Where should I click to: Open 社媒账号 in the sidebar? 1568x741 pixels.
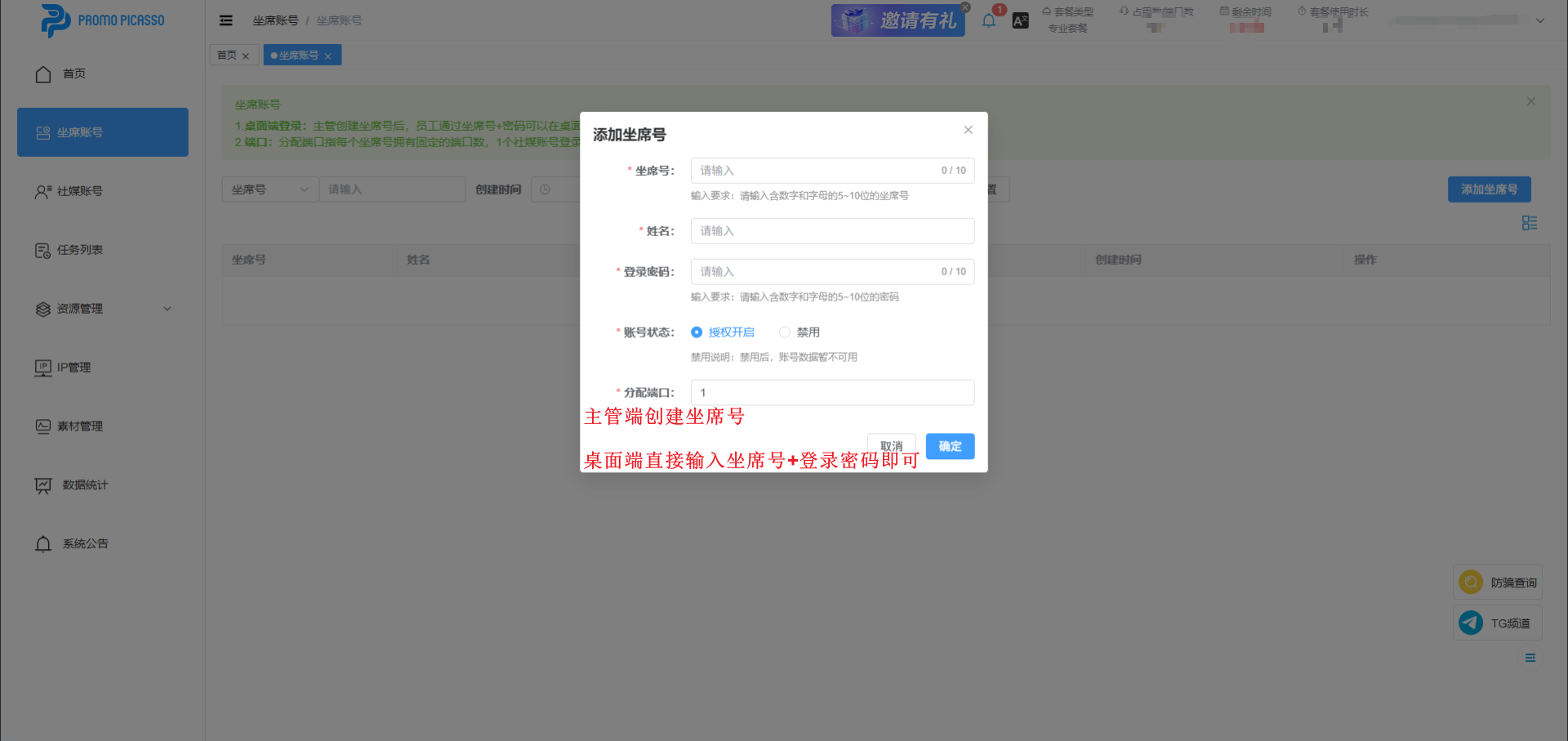click(80, 191)
